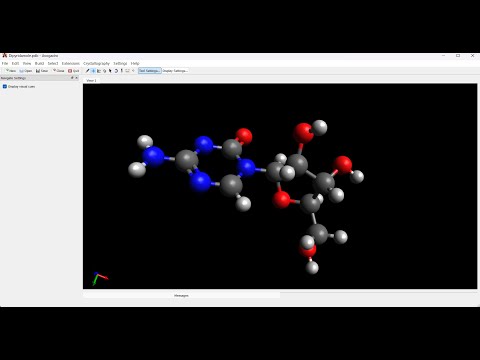Select the Navigate tool

click(x=93, y=71)
